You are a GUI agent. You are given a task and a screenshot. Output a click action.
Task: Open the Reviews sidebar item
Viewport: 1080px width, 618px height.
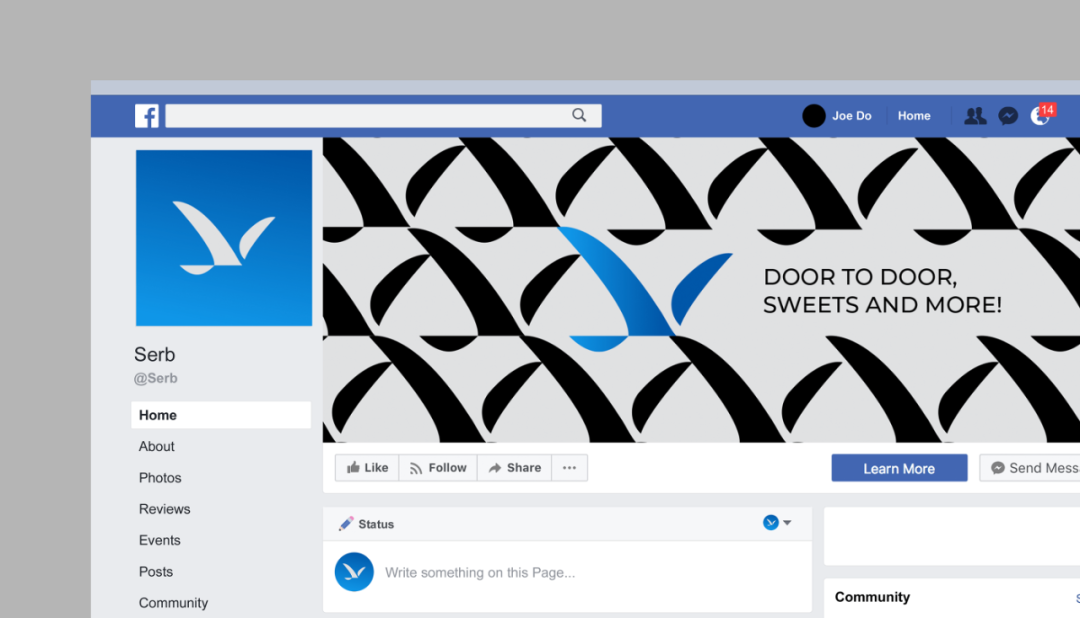tap(165, 509)
